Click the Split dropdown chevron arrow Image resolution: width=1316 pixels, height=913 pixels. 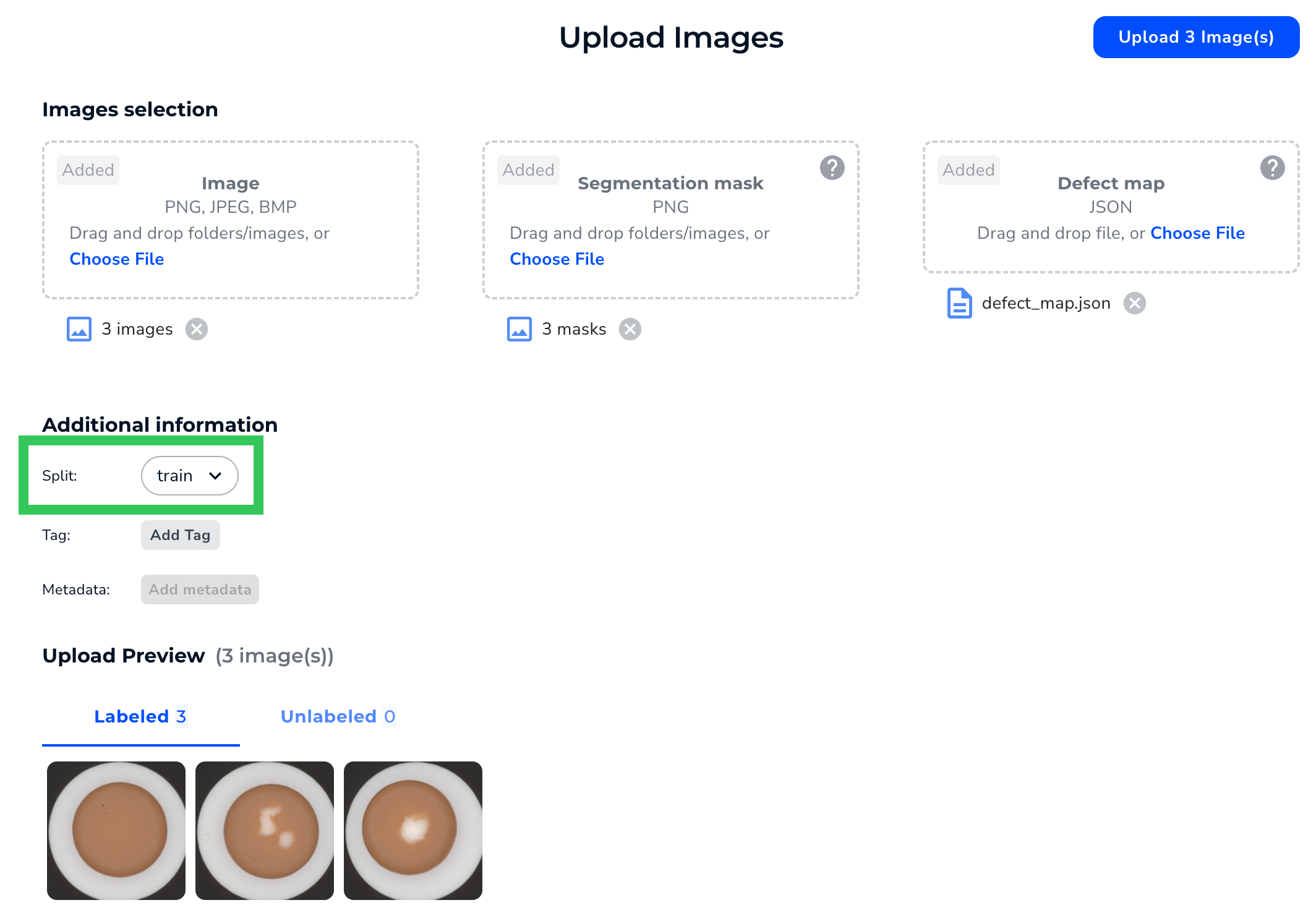[x=215, y=476]
